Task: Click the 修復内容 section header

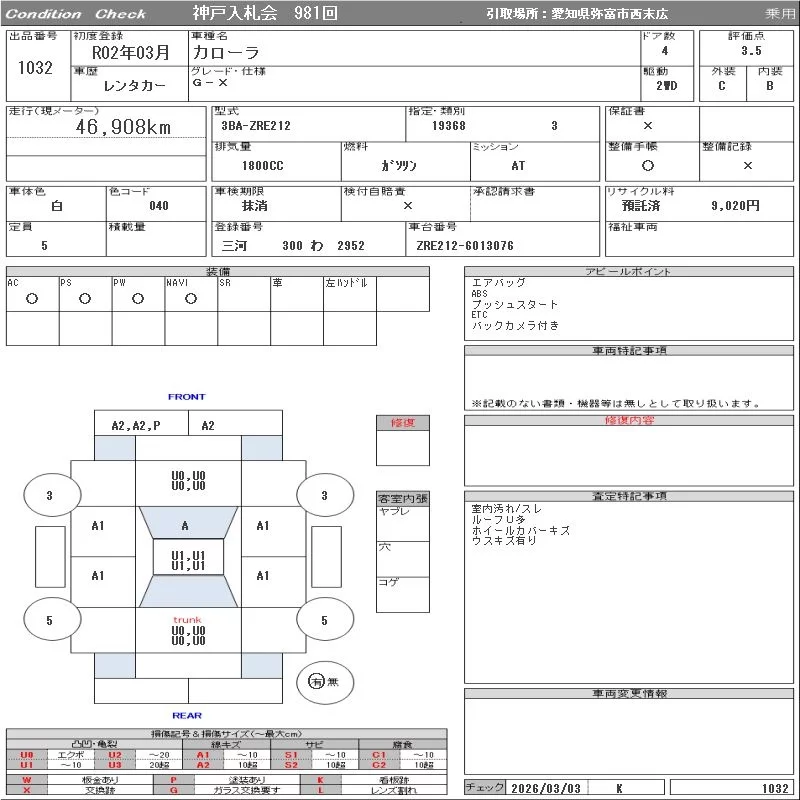Action: pyautogui.click(x=629, y=421)
